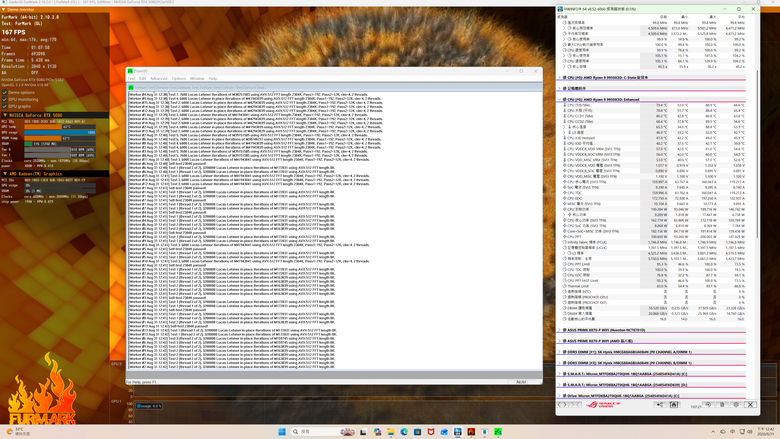The width and height of the screenshot is (780, 439).
Task: Click the Torture Test child window title bar
Action: (x=334, y=88)
